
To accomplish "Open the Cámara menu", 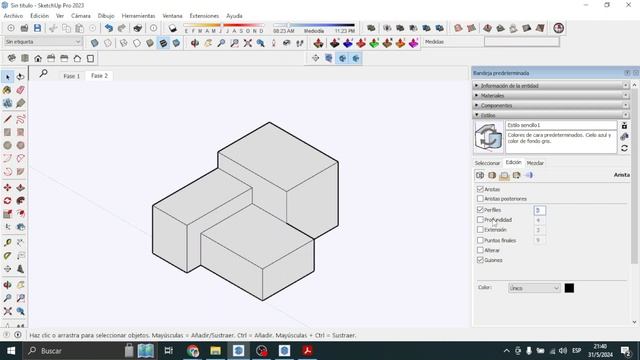I will pyautogui.click(x=81, y=16).
